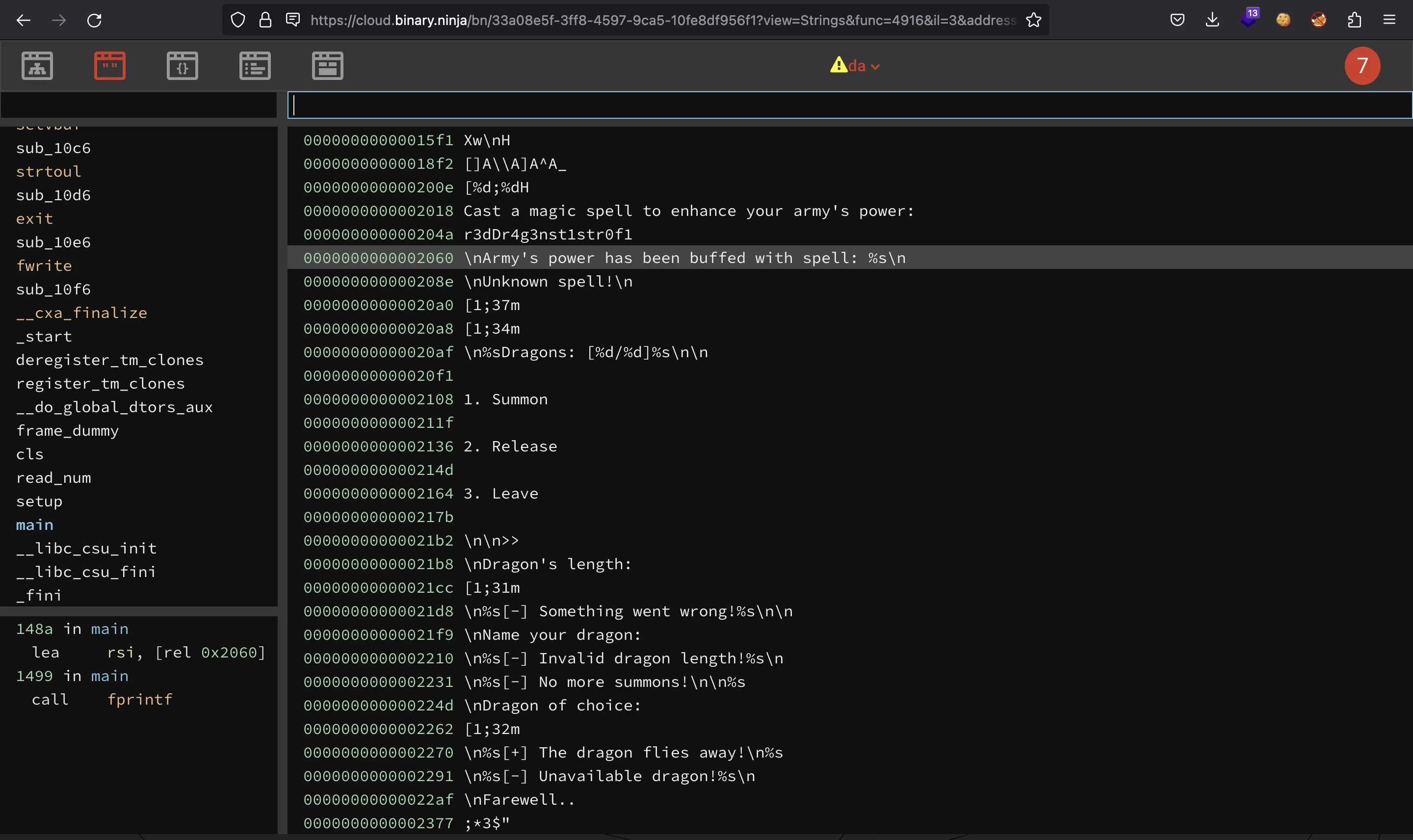This screenshot has width=1413, height=840.
Task: Select 'Something went wrong!' string row
Action: click(849, 611)
